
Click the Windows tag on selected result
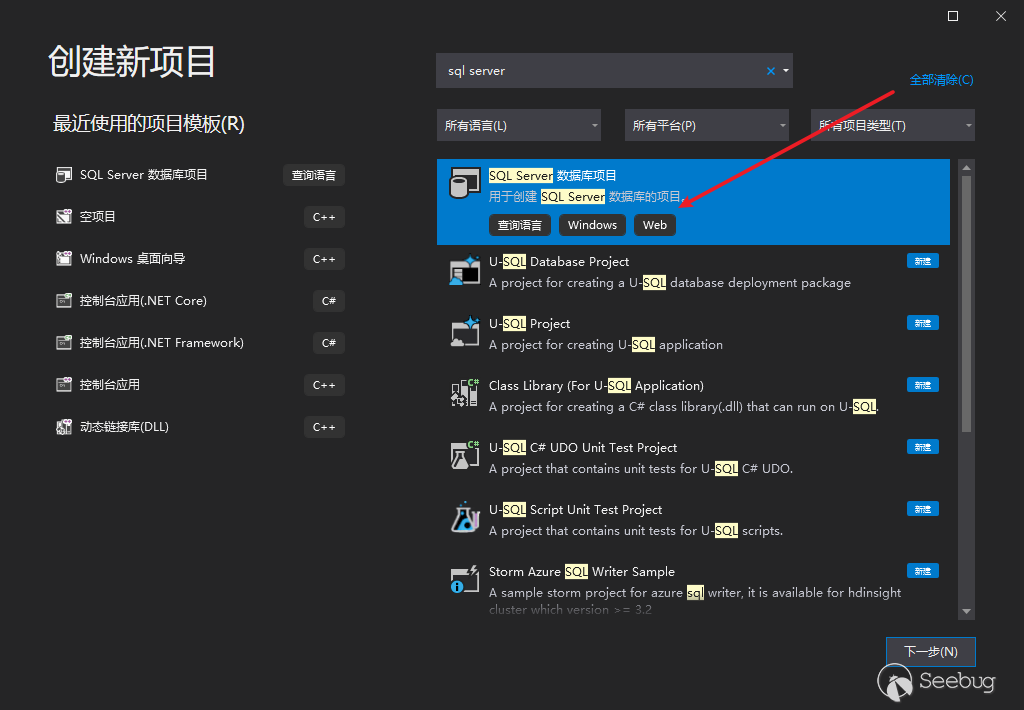592,225
